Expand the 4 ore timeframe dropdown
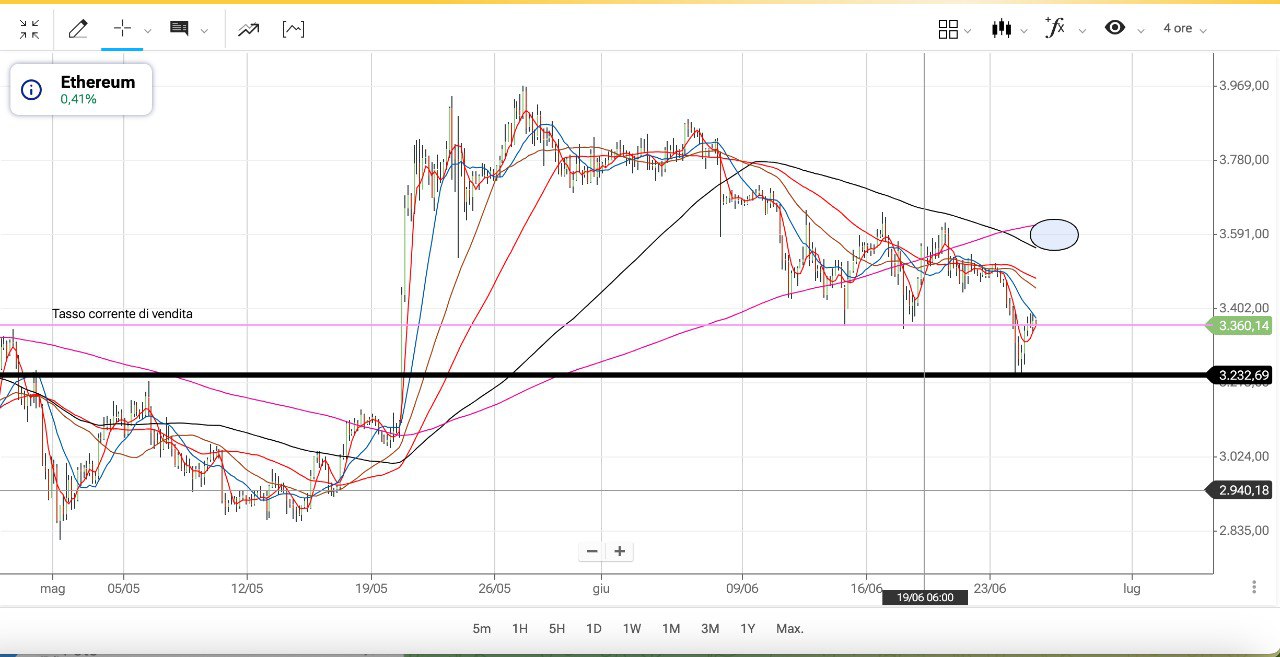Screen dimensions: 1280x657 click(x=1184, y=29)
